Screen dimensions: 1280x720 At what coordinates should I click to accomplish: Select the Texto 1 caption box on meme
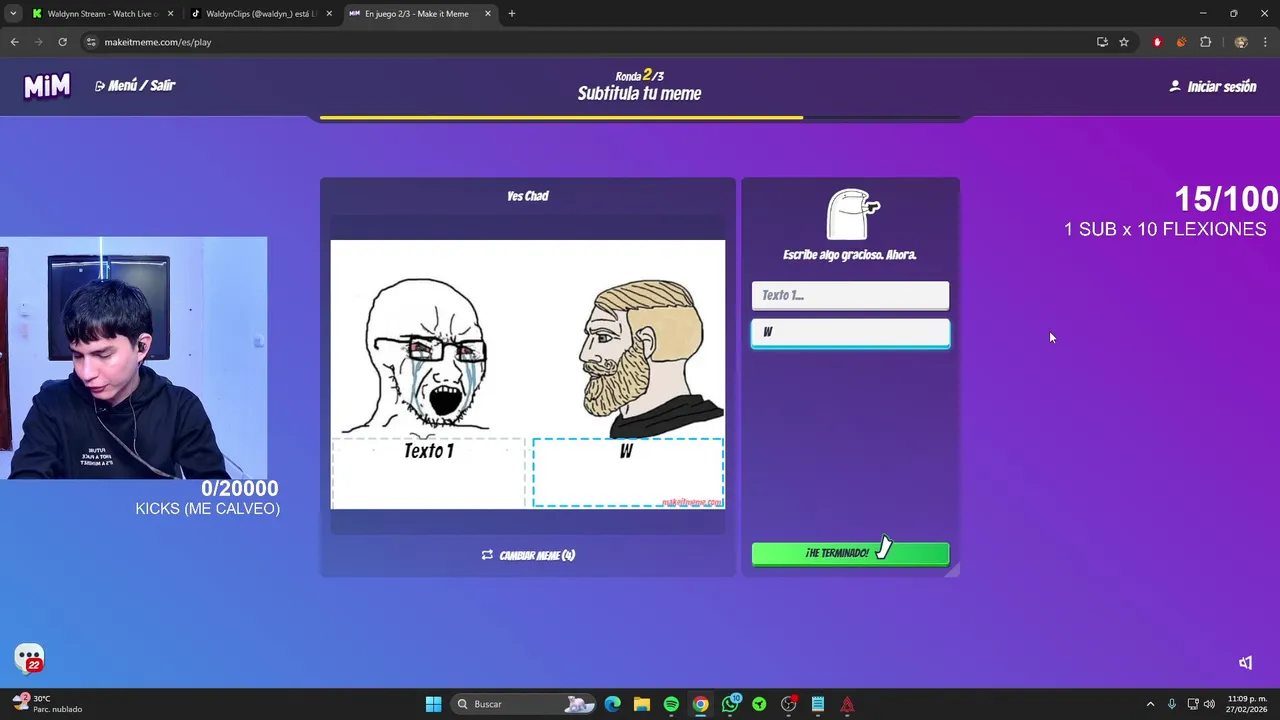[x=428, y=472]
